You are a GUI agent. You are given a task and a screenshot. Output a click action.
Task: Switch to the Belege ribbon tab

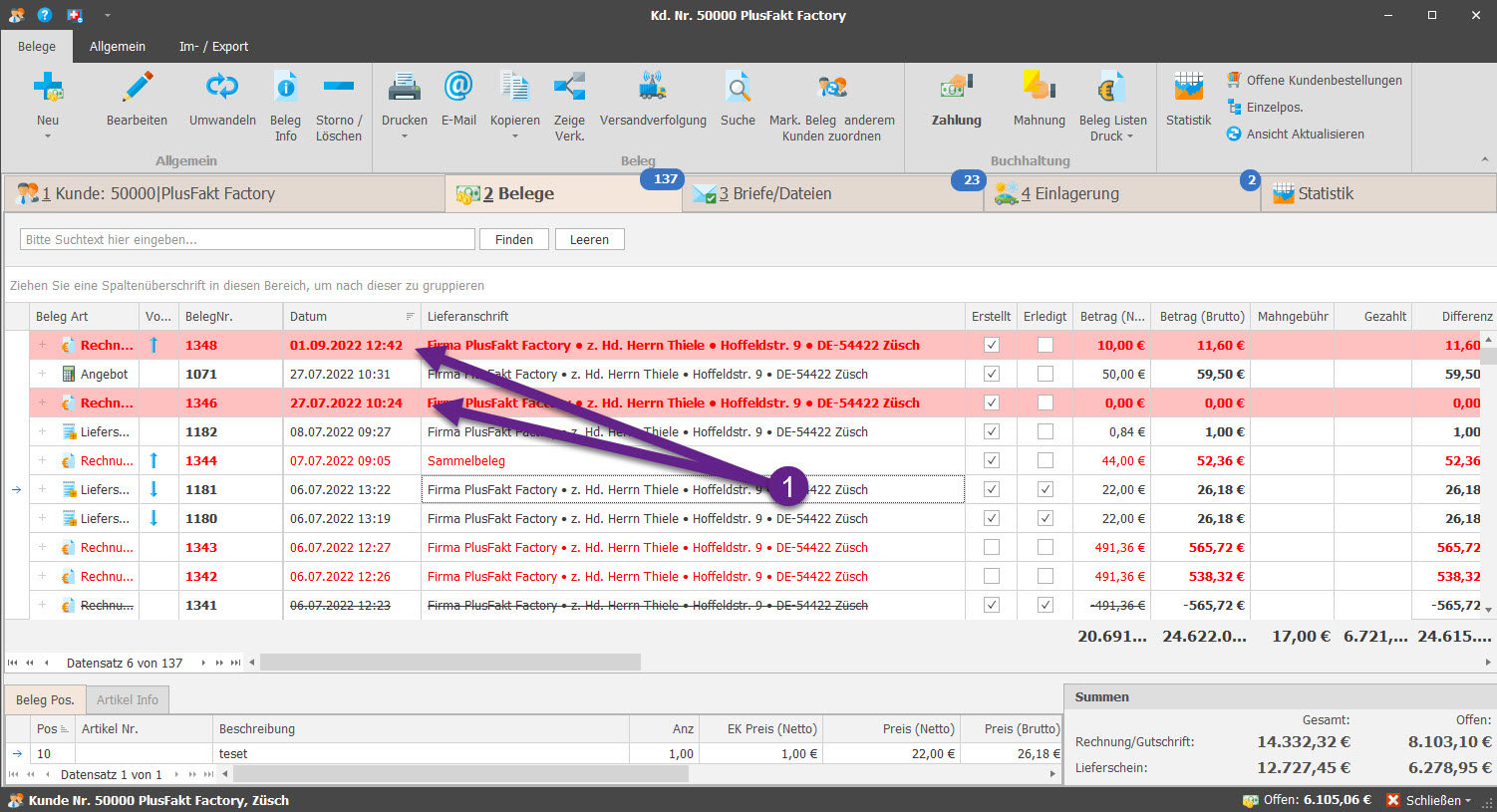tap(37, 46)
